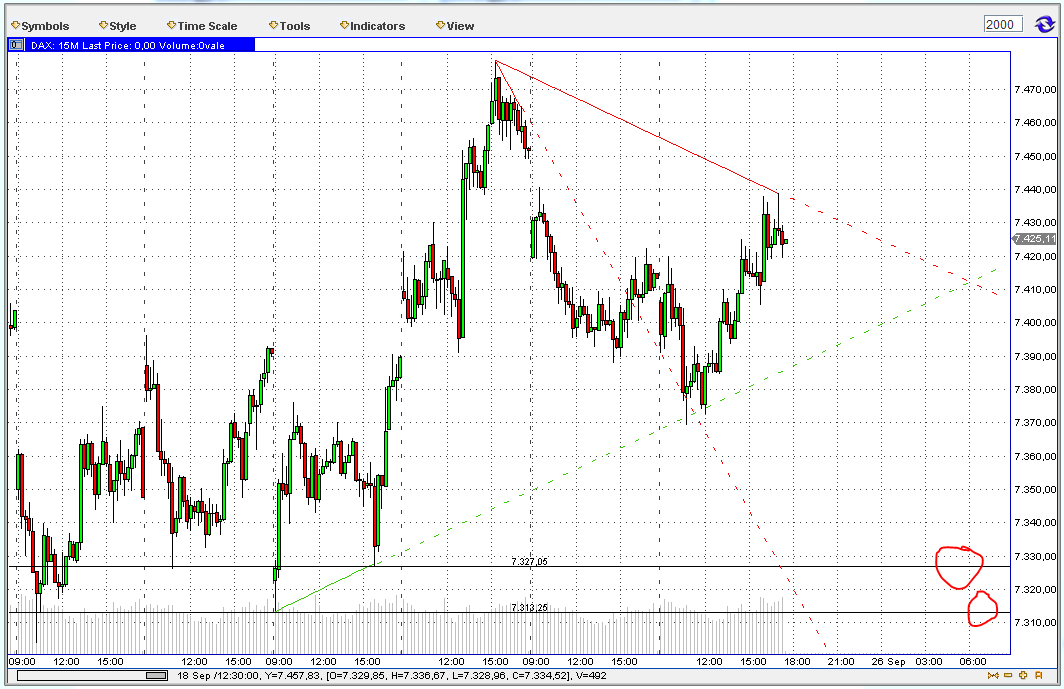Click the horizontal scrollbar thumb at bottom

(157, 675)
